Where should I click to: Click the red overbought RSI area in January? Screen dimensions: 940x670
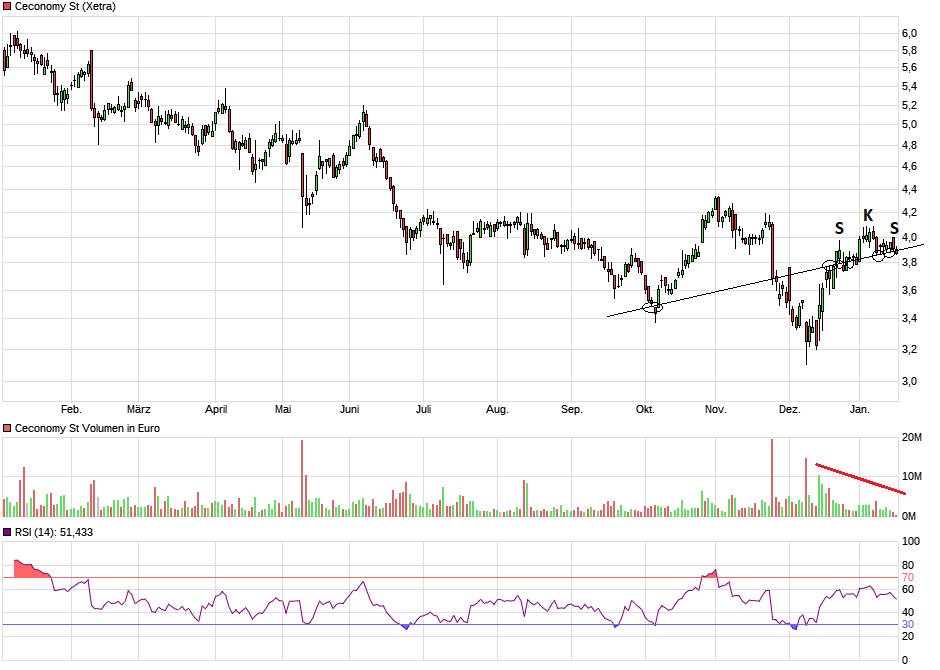tap(28, 569)
